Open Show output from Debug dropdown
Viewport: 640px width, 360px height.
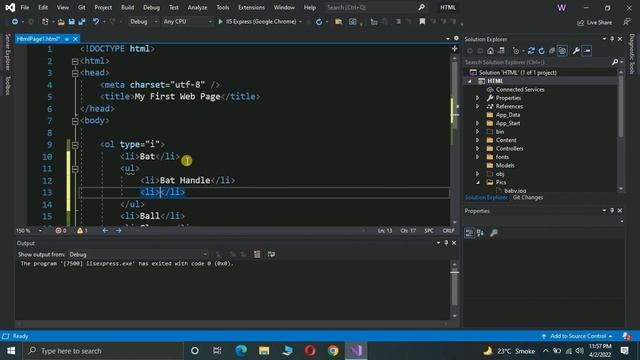point(138,254)
